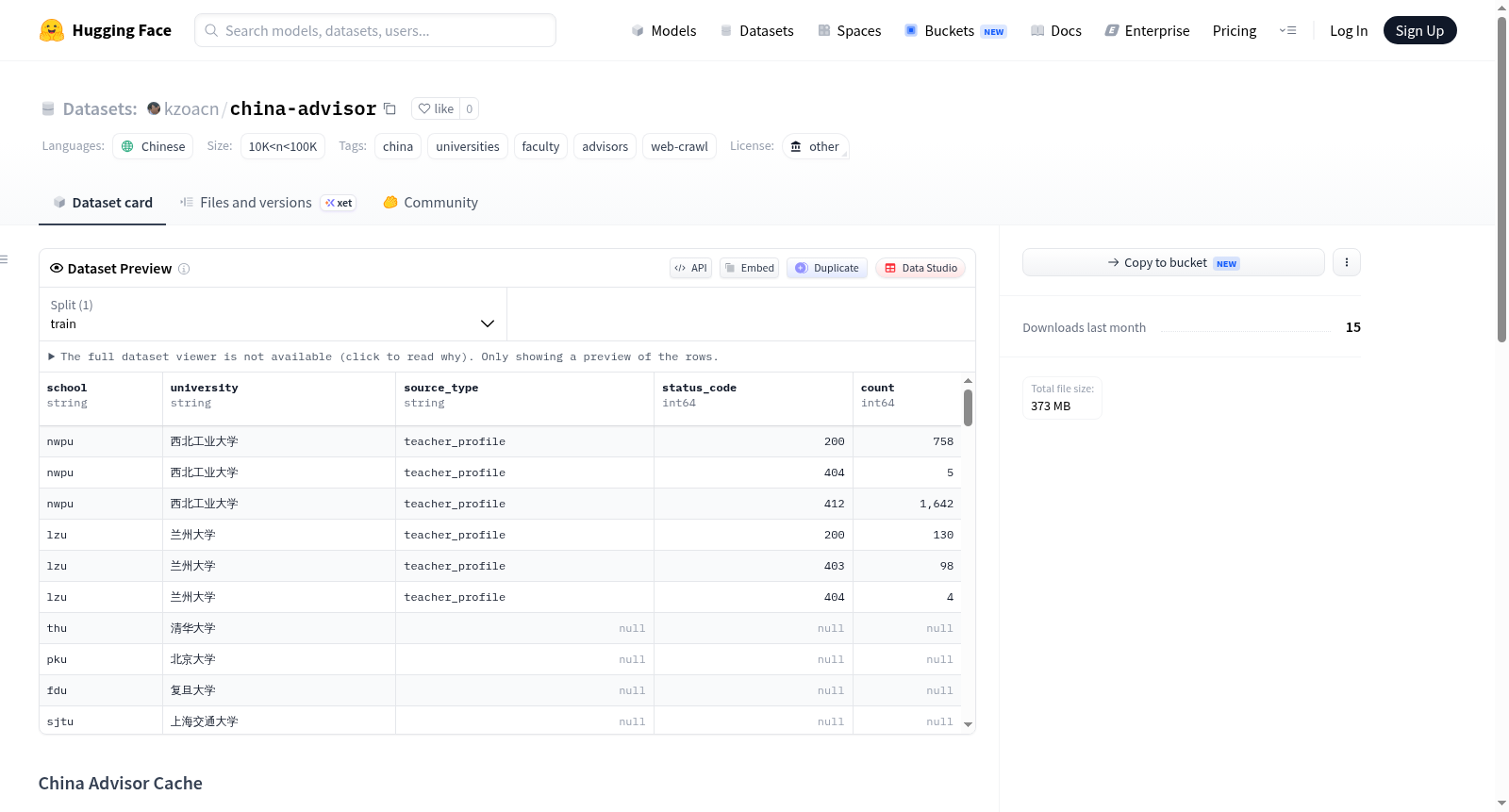
Task: Switch to the Community tab
Action: [x=430, y=203]
